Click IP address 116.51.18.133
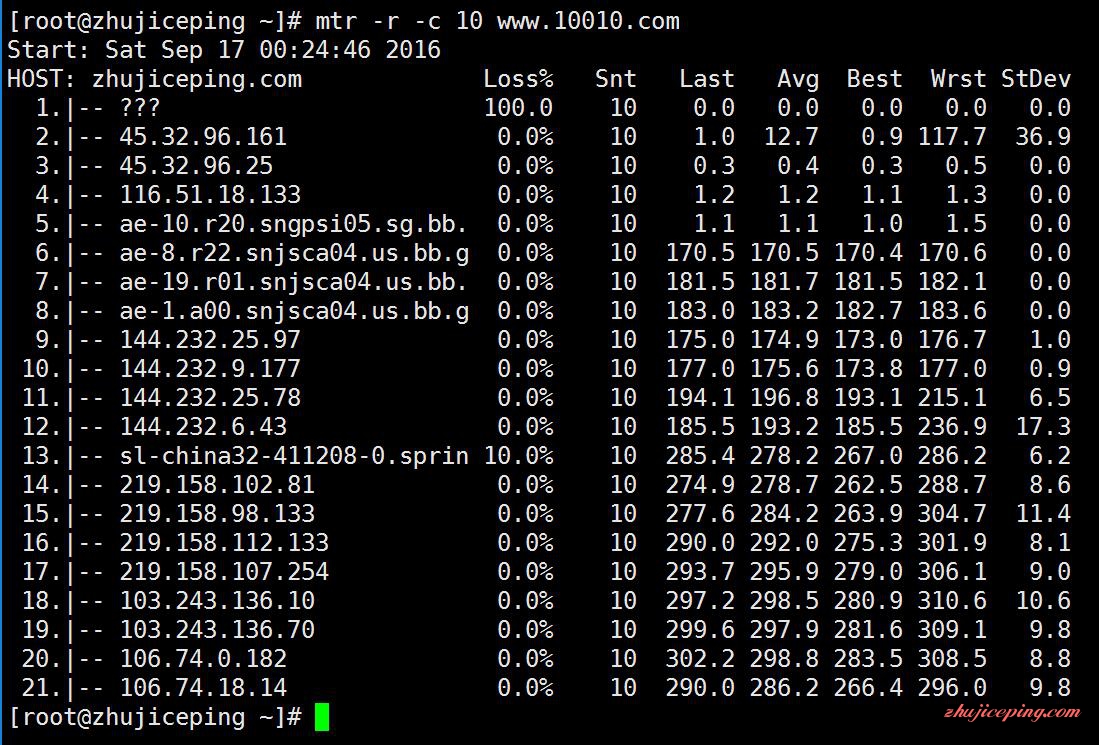Viewport: 1099px width, 745px height. tap(210, 195)
